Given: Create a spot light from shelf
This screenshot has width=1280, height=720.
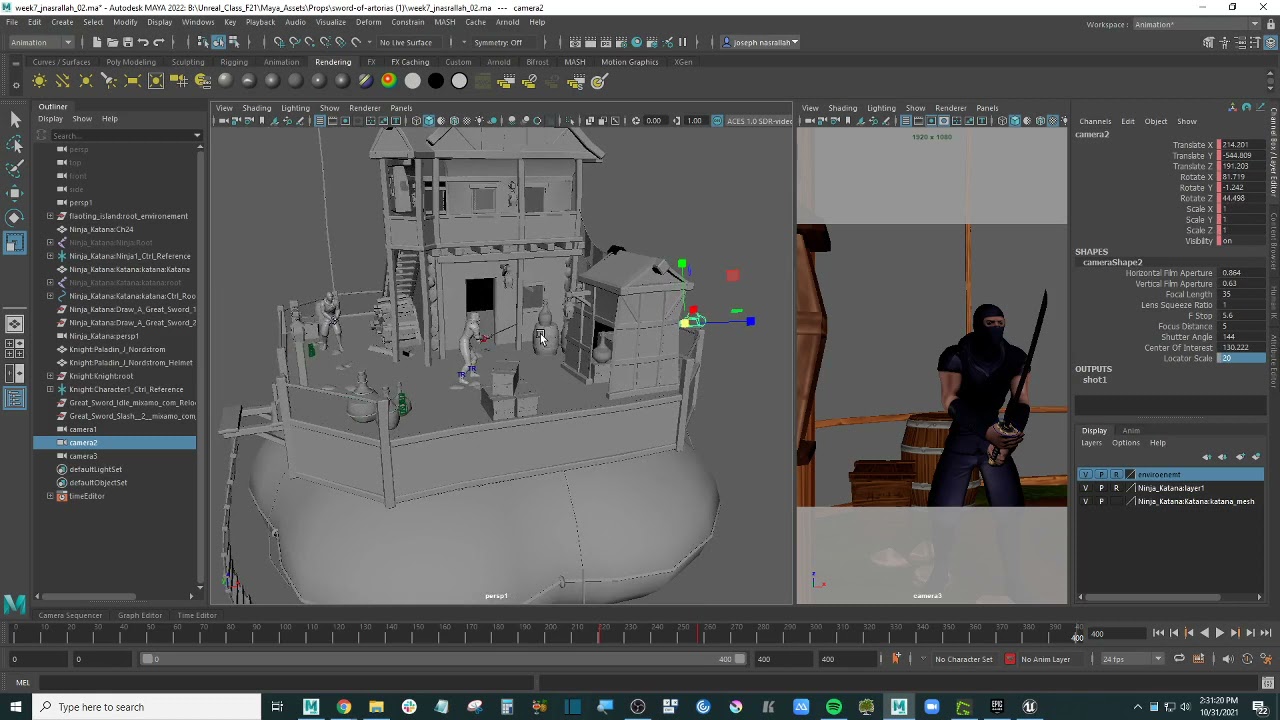Looking at the screenshot, I should pos(109,81).
